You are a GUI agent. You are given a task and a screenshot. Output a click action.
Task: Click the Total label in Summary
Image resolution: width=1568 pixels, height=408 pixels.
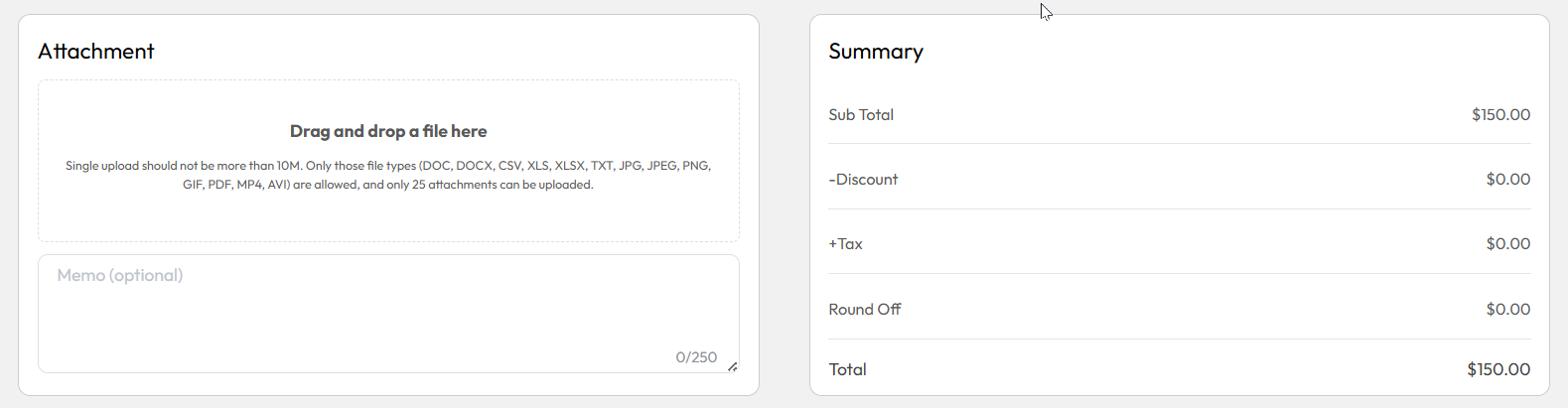848,369
